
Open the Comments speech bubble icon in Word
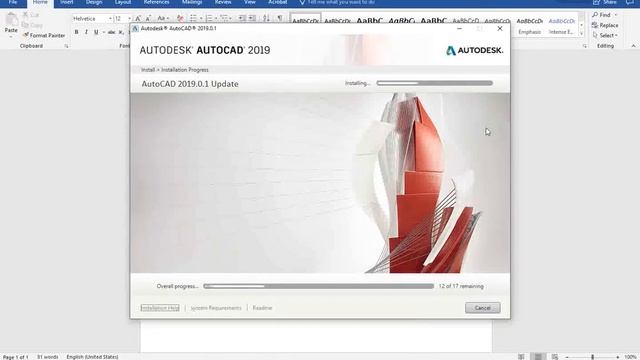click(630, 2)
